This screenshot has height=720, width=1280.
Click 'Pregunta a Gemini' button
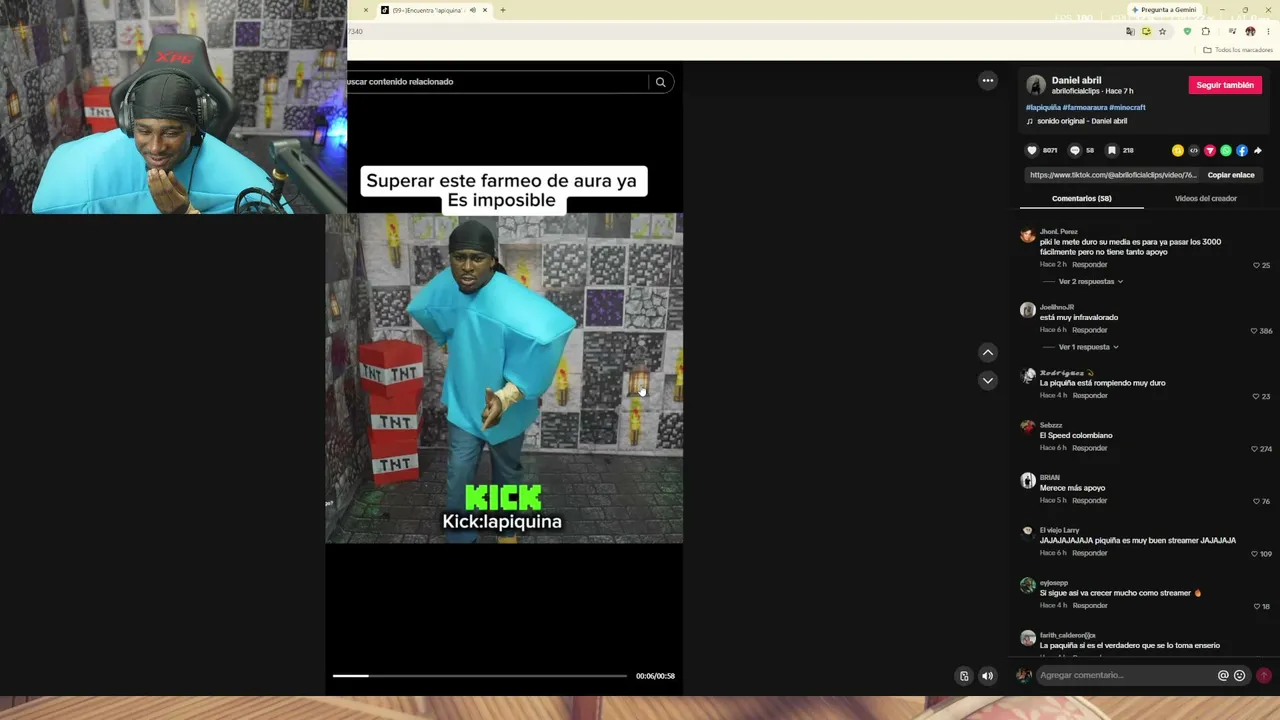1164,10
